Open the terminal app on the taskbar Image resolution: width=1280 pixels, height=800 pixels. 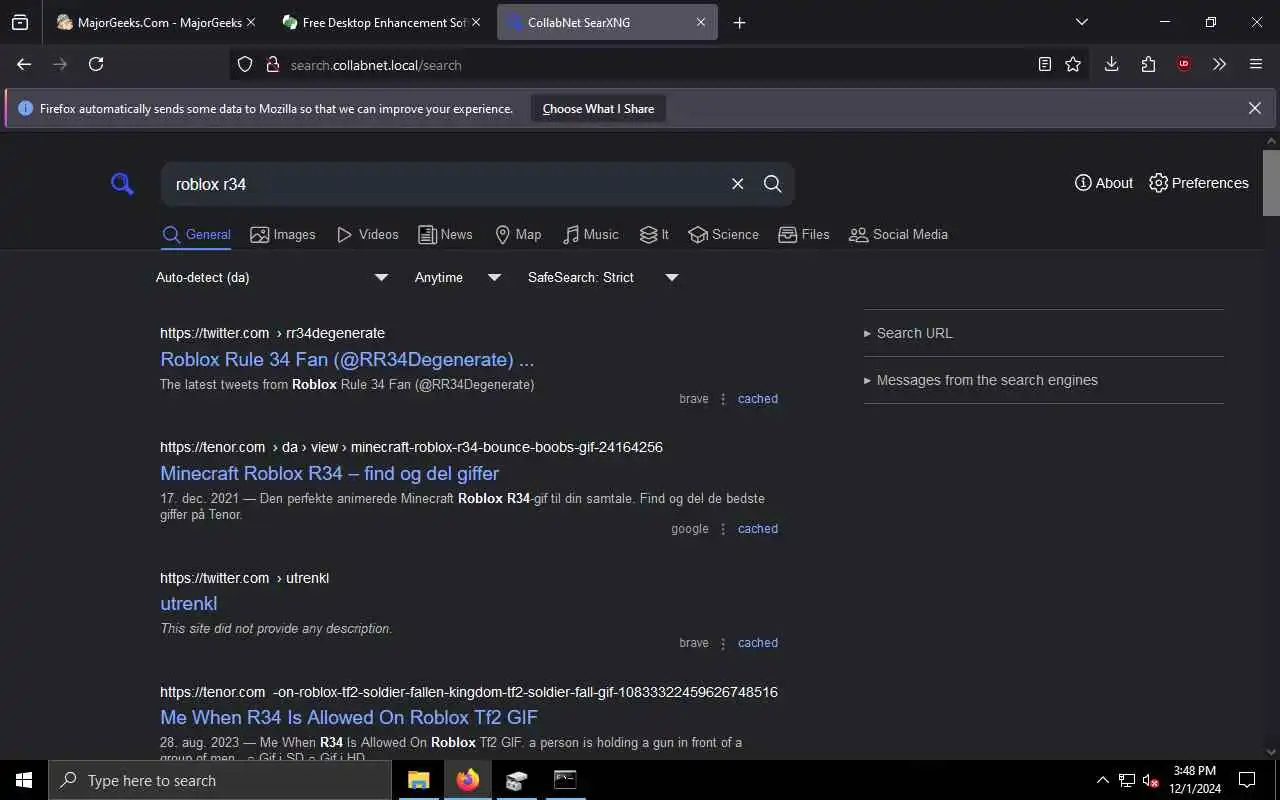565,780
